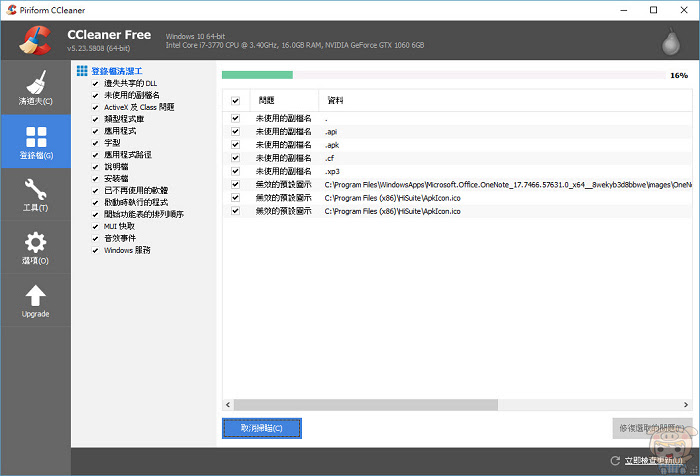Select the .xp3 data cell
The width and height of the screenshot is (700, 476).
[x=332, y=171]
